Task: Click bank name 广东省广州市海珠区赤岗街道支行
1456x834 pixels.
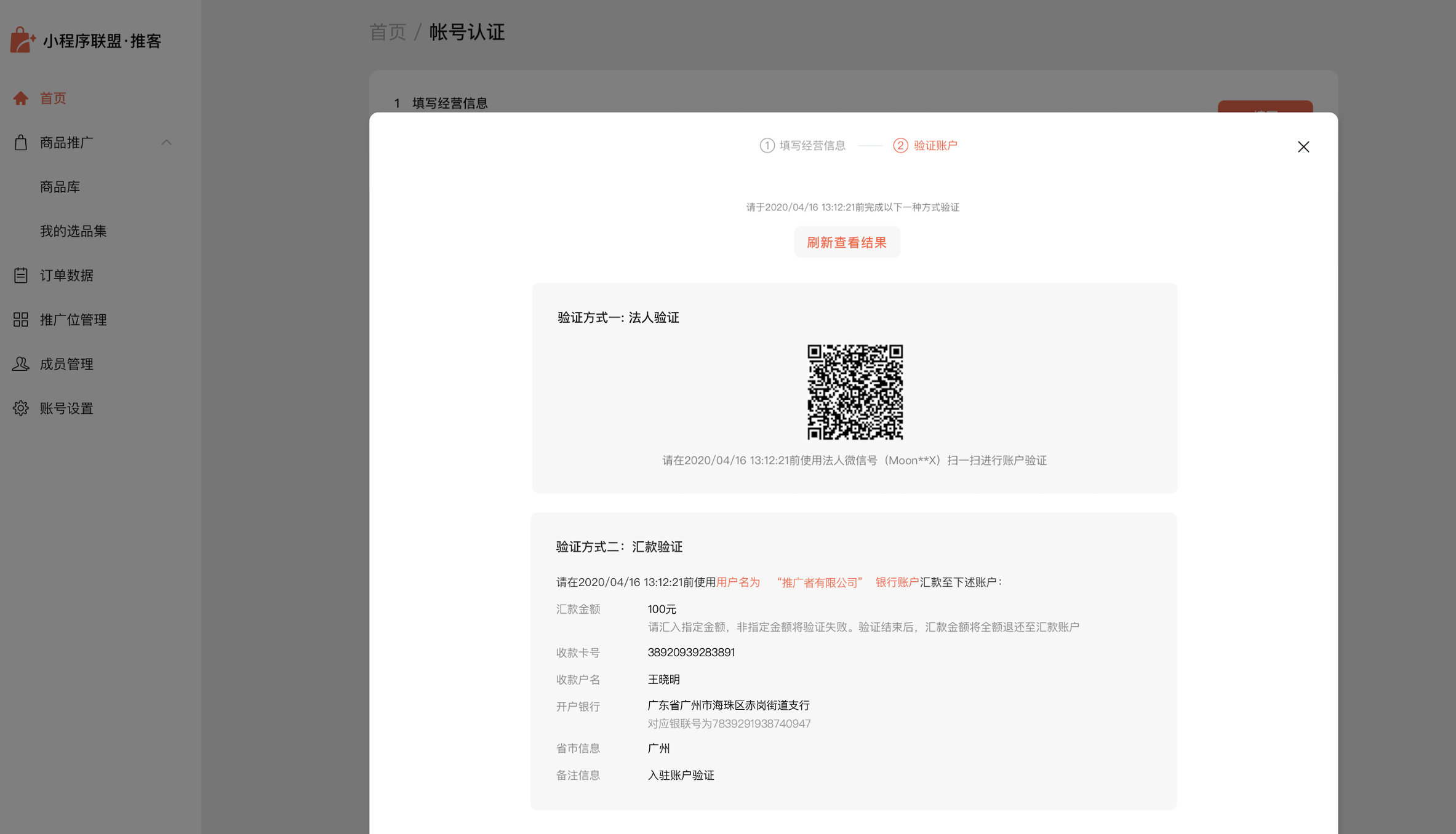Action: tap(729, 705)
